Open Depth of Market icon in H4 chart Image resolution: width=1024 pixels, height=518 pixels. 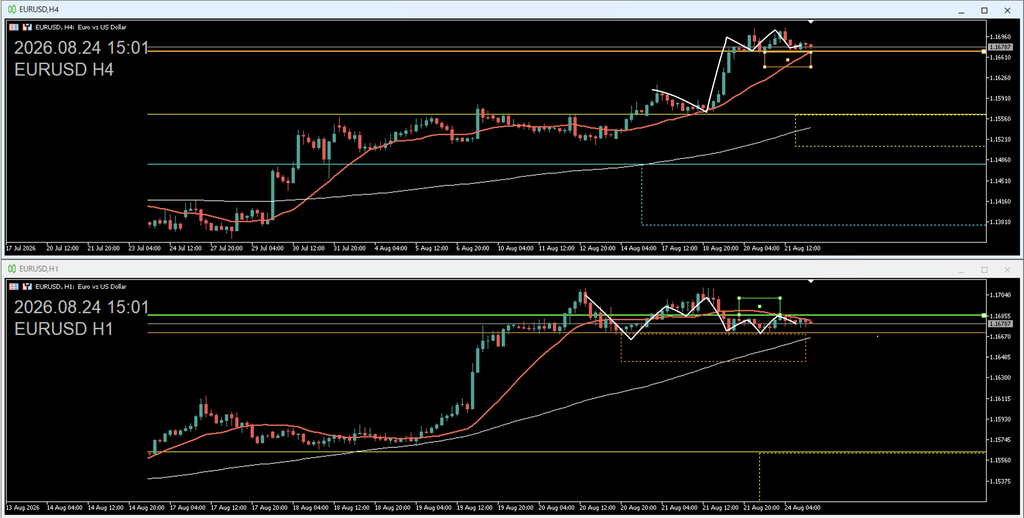click(x=27, y=27)
